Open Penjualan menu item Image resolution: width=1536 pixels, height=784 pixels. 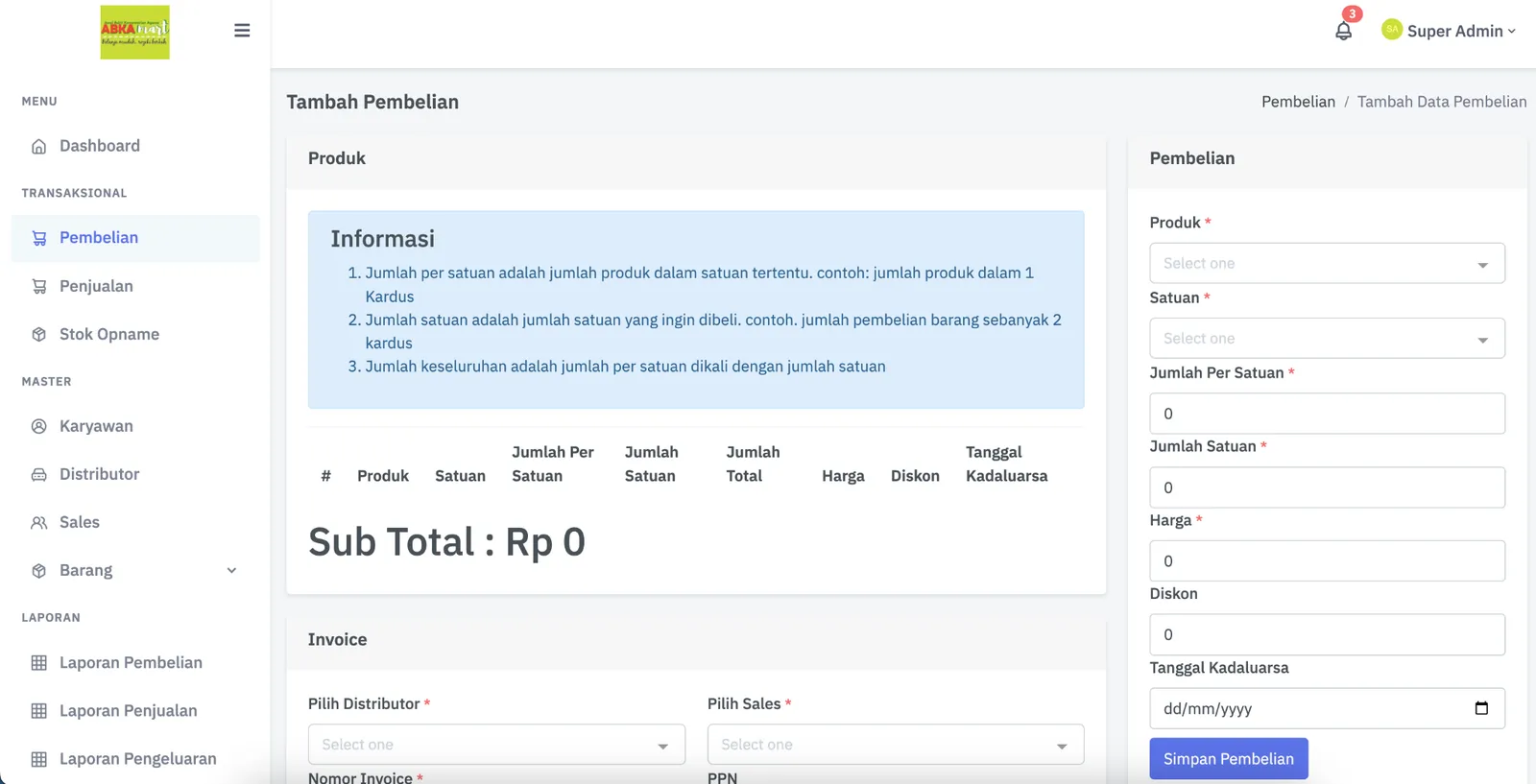click(135, 286)
